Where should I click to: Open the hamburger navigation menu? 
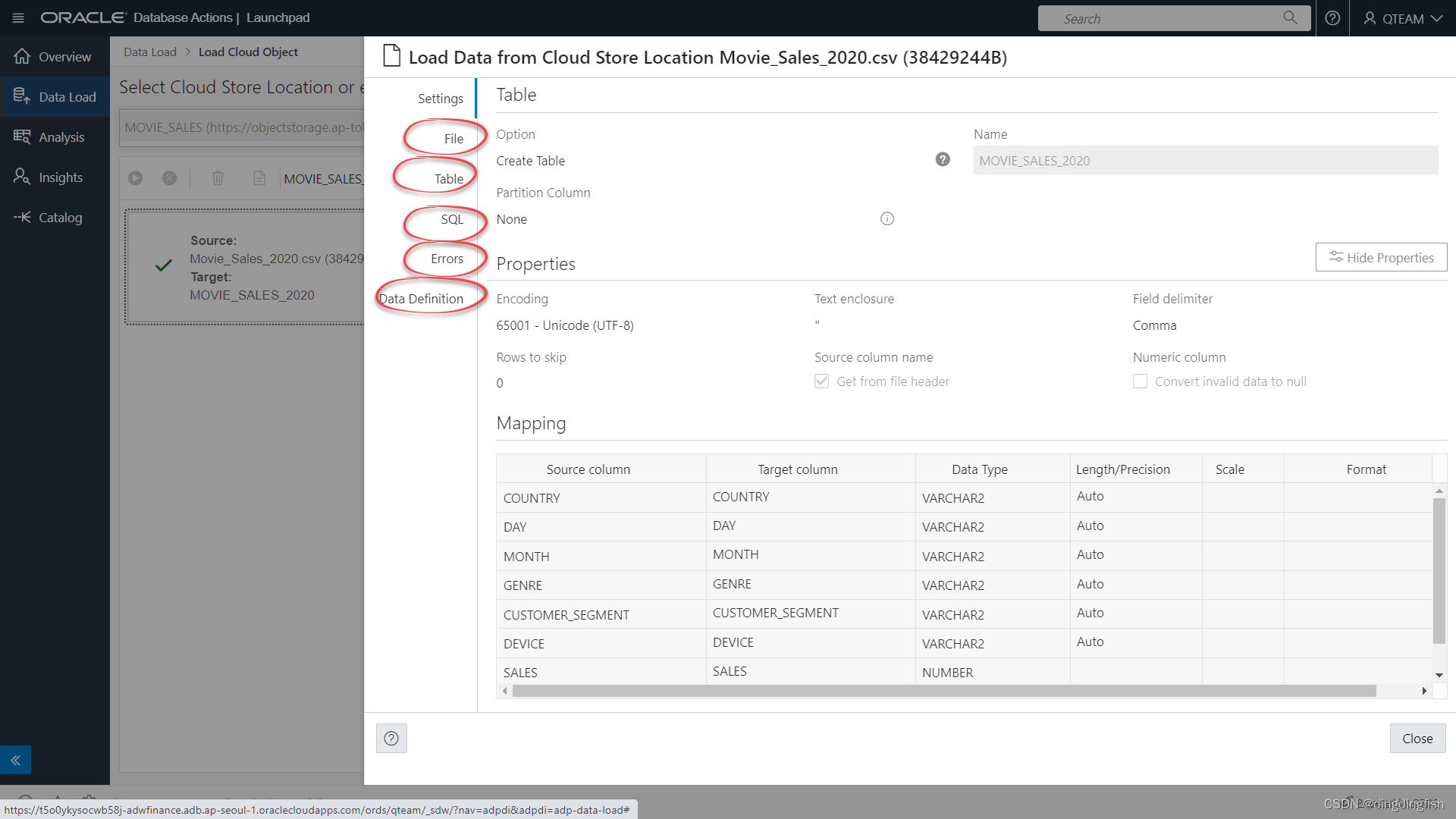18,17
